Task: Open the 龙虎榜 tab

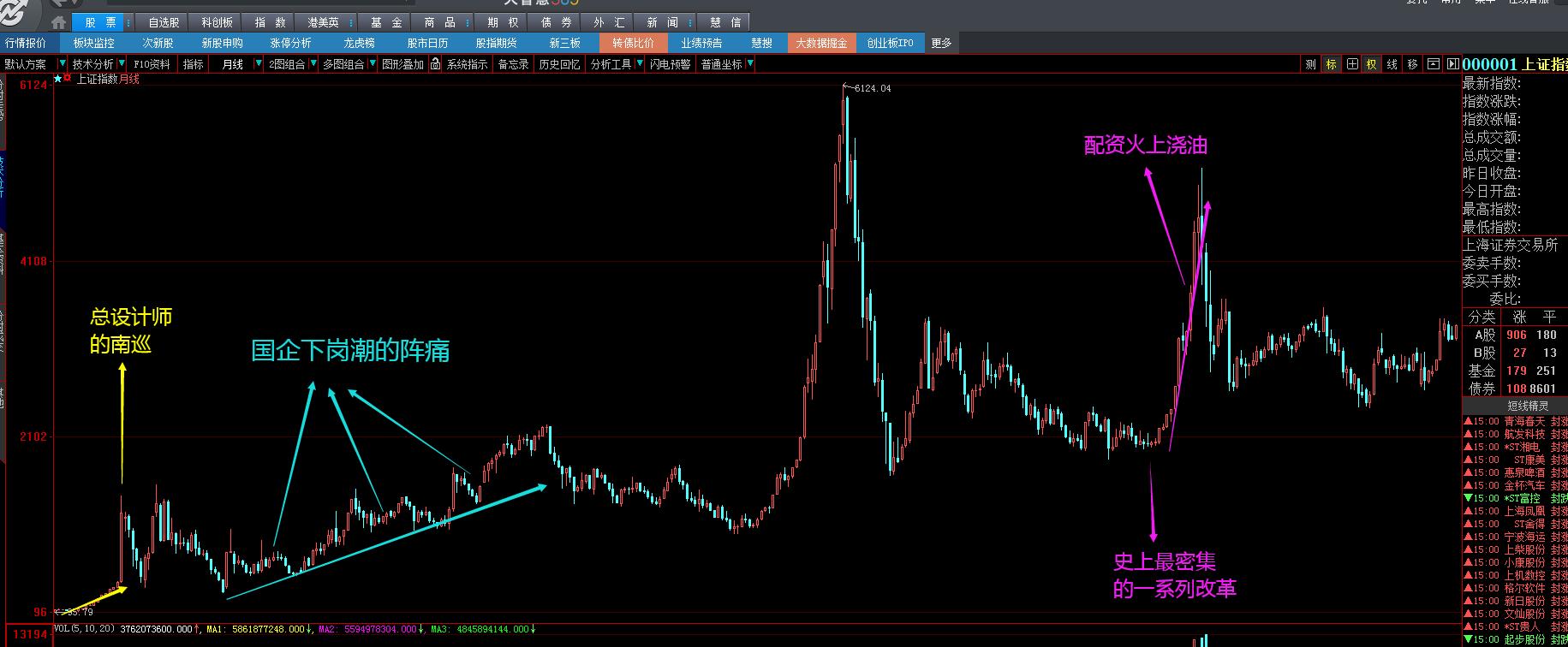Action: 359,43
